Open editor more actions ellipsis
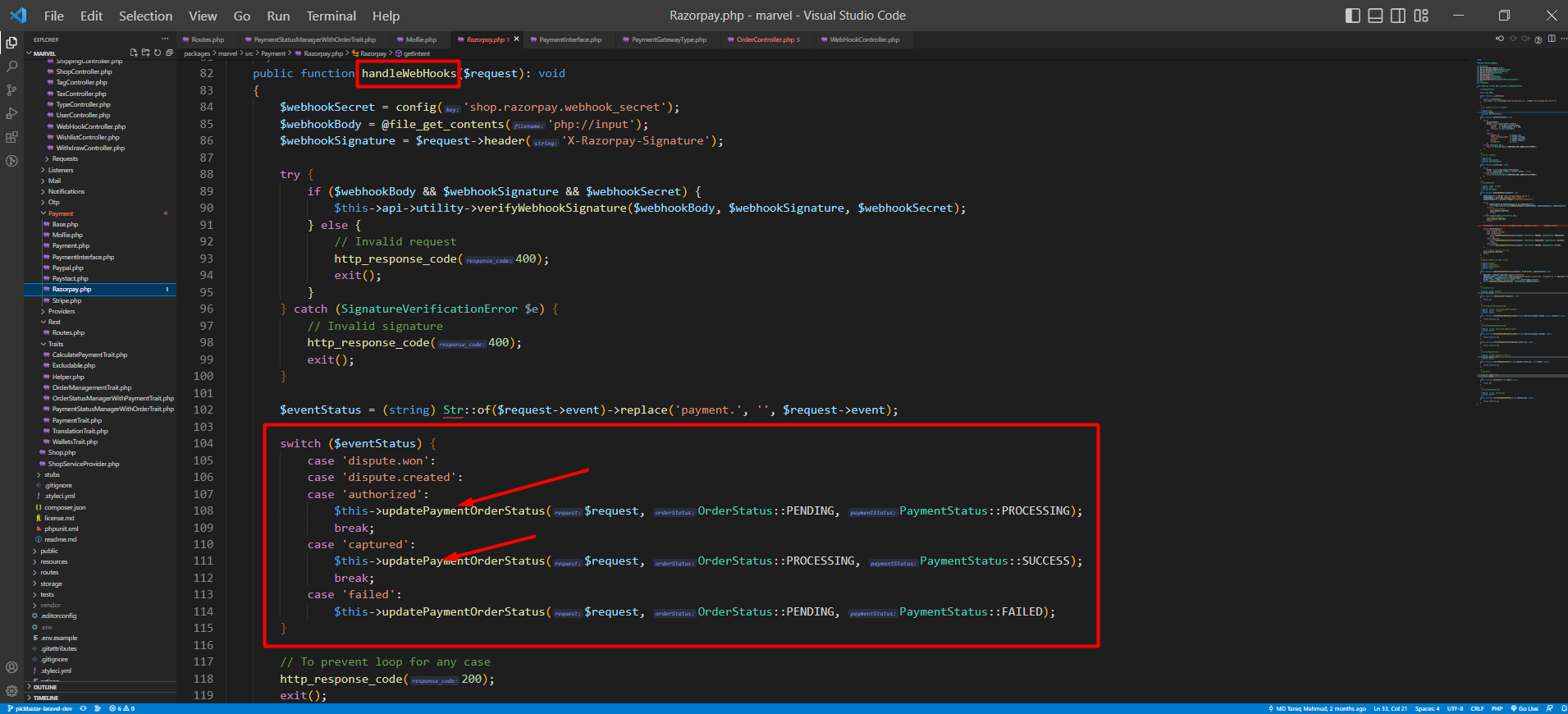Screen dimensions: 1568x714 pos(1564,39)
